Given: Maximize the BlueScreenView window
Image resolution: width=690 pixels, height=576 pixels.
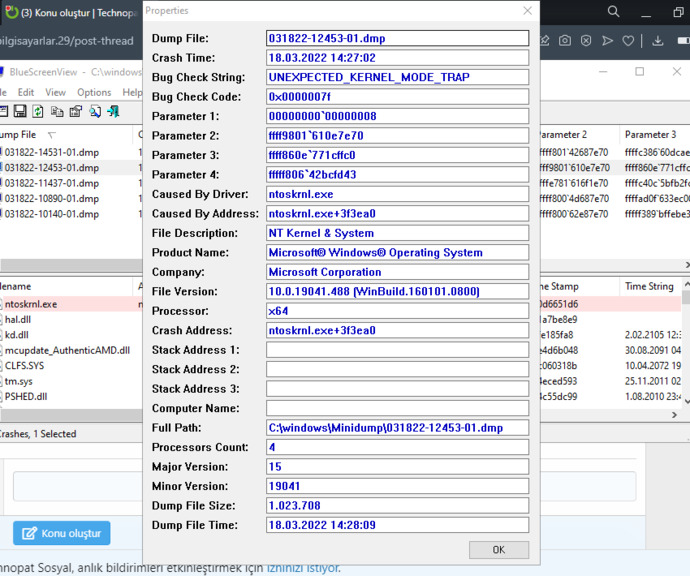Looking at the screenshot, I should pyautogui.click(x=640, y=71).
